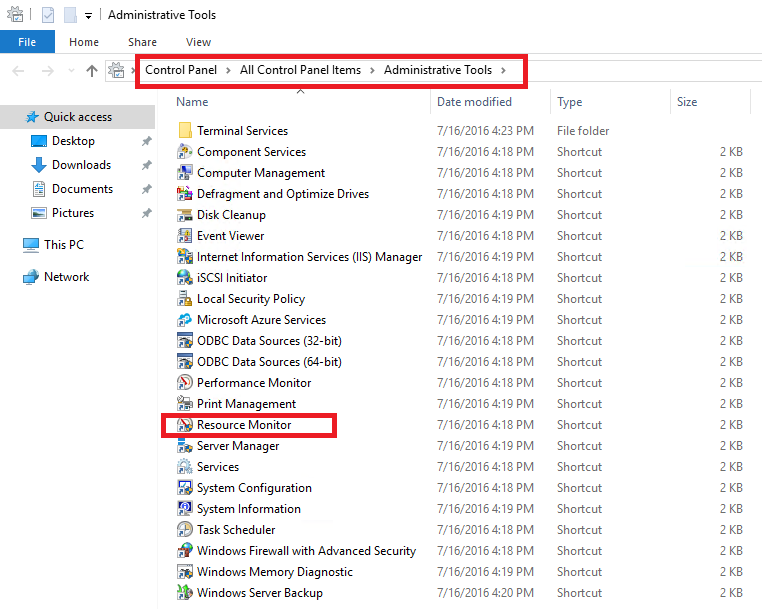Expand the chevron after Administrative Tools breadcrumb
The image size is (762, 612).
pos(503,70)
